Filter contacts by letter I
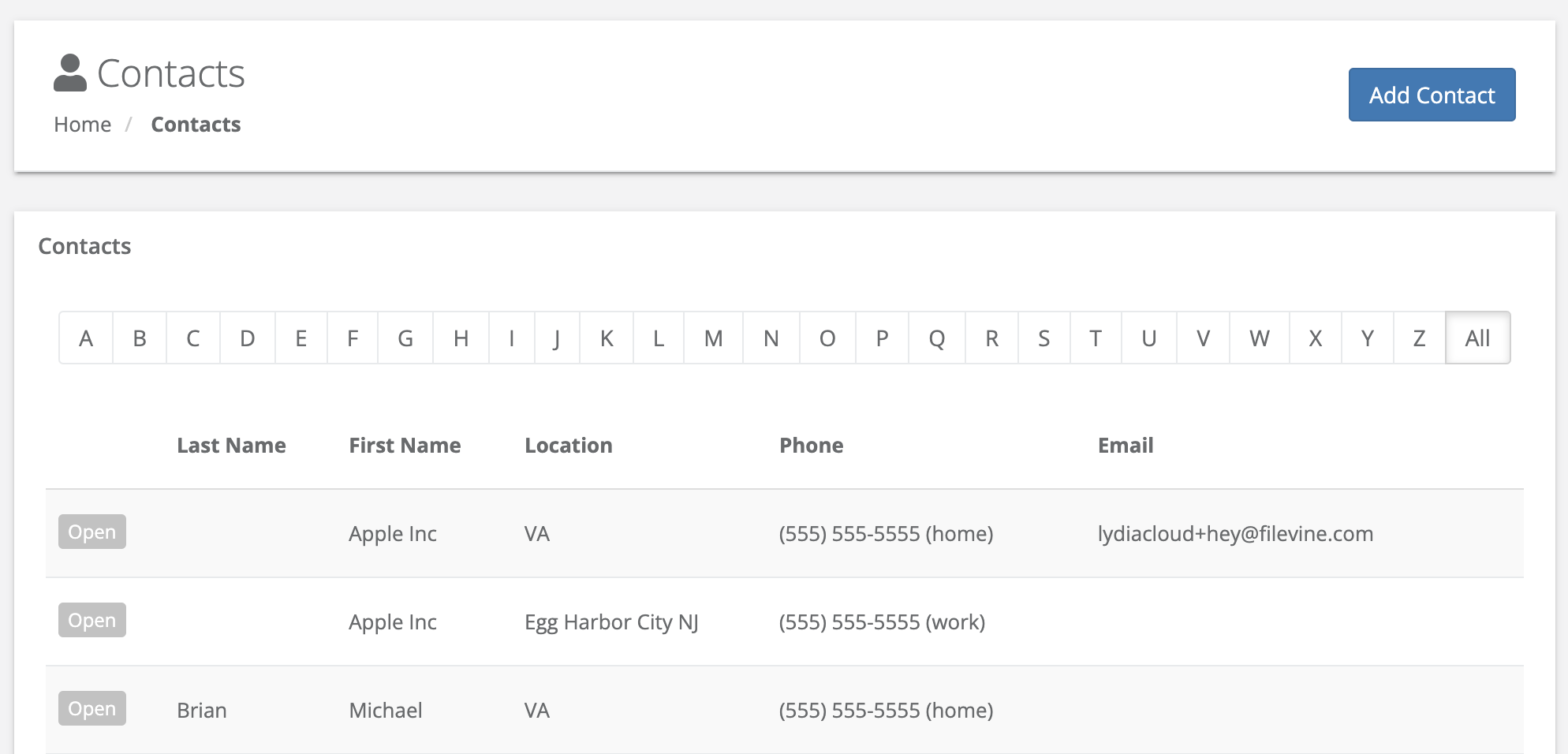 (x=512, y=338)
